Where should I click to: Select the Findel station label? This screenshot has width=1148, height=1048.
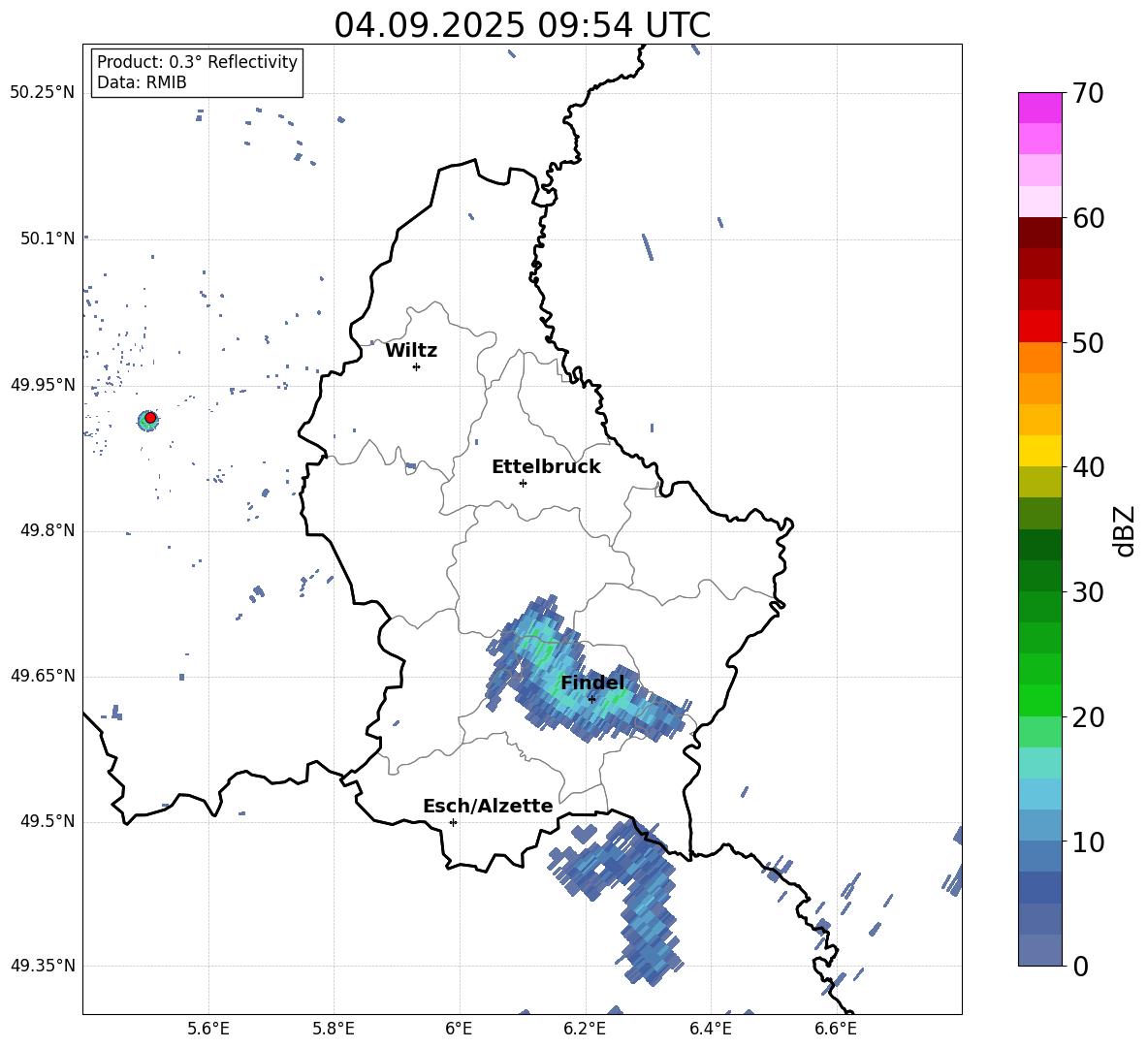(x=592, y=683)
